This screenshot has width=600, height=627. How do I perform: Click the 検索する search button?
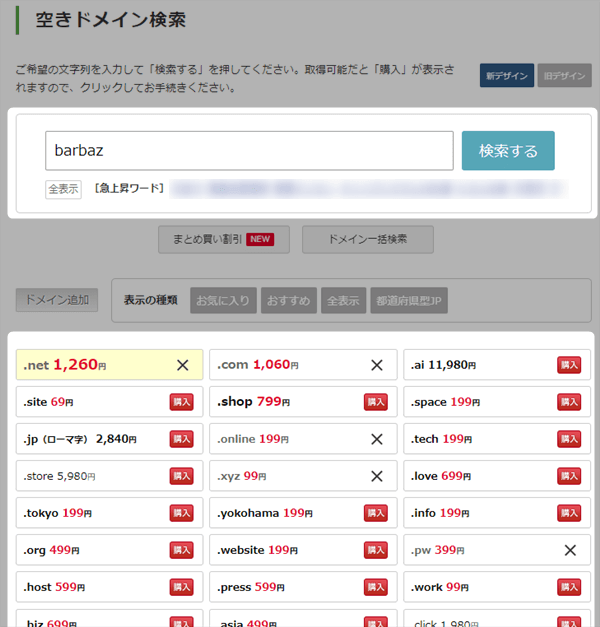(x=508, y=151)
